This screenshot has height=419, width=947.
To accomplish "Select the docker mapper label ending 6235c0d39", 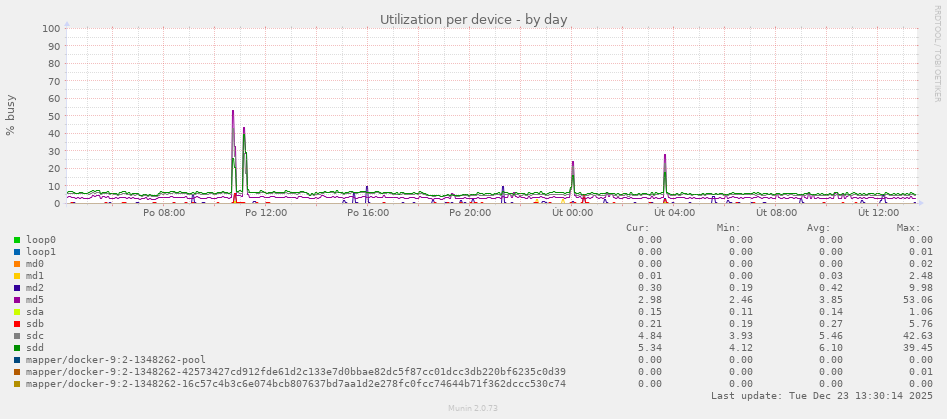I will click(x=296, y=372).
